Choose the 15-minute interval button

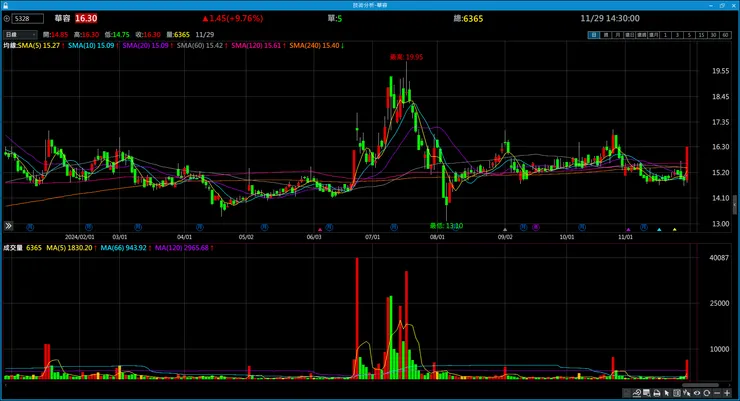701,35
